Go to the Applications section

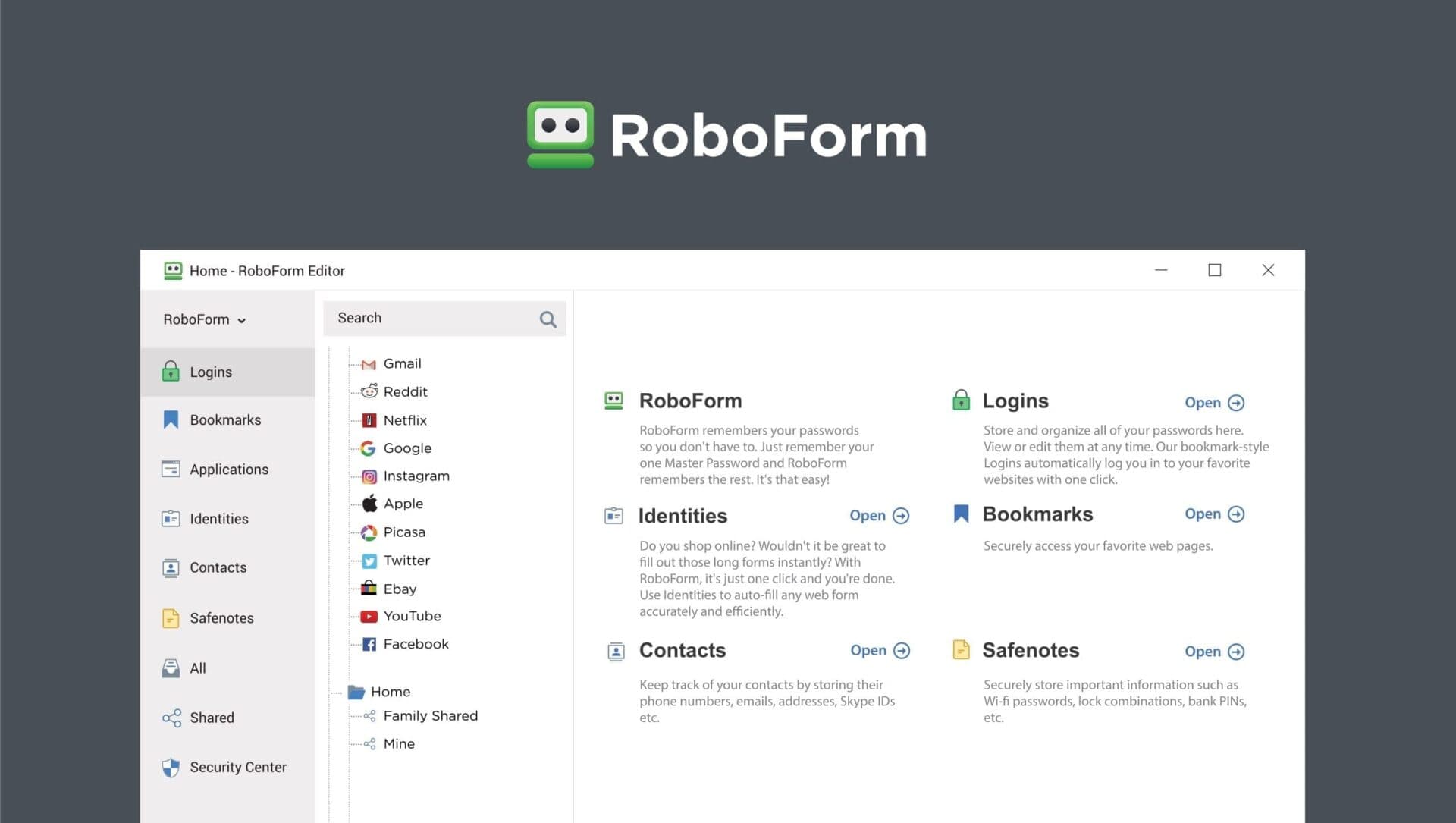[x=227, y=469]
